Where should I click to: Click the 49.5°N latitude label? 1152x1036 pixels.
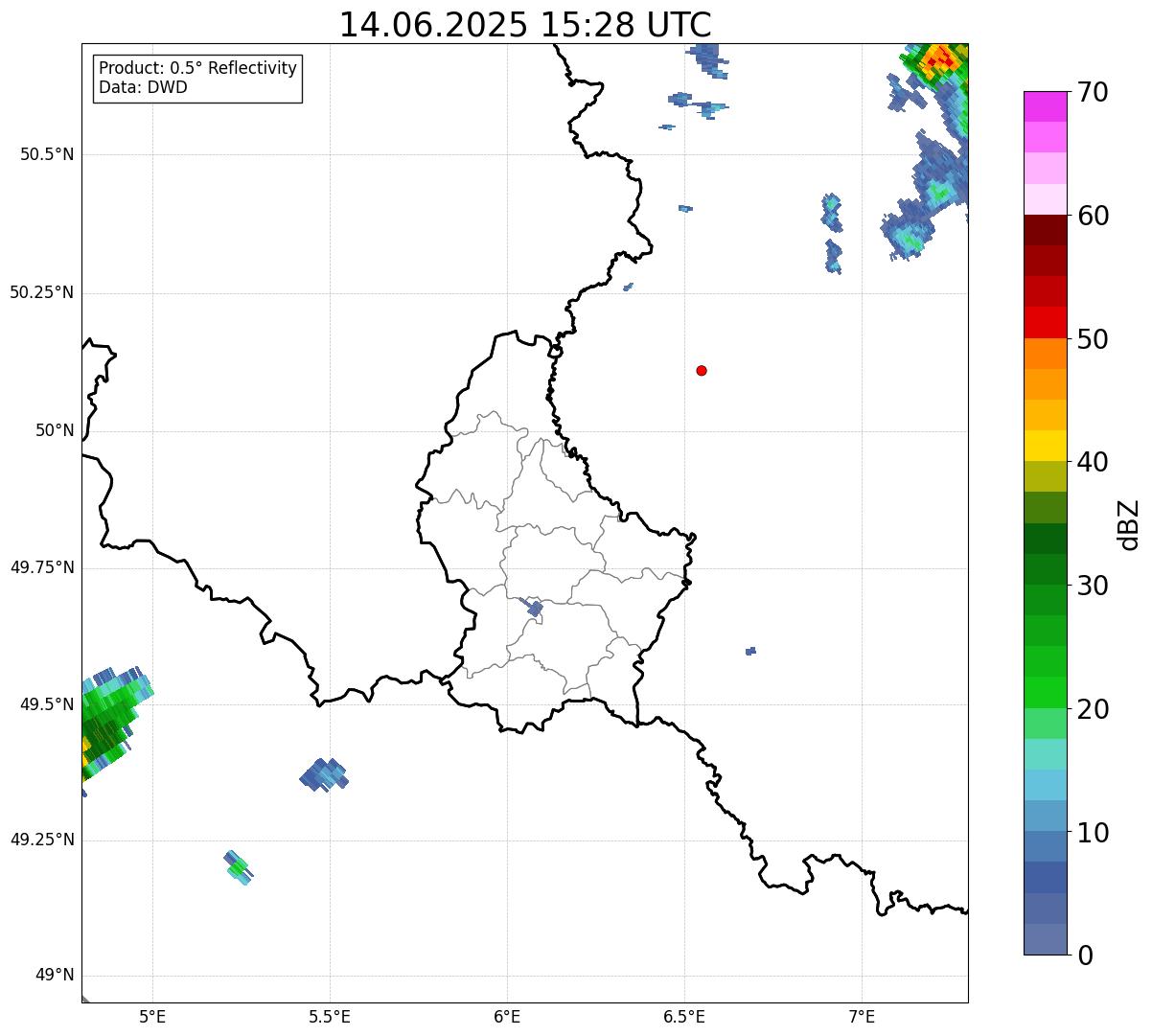pos(47,704)
